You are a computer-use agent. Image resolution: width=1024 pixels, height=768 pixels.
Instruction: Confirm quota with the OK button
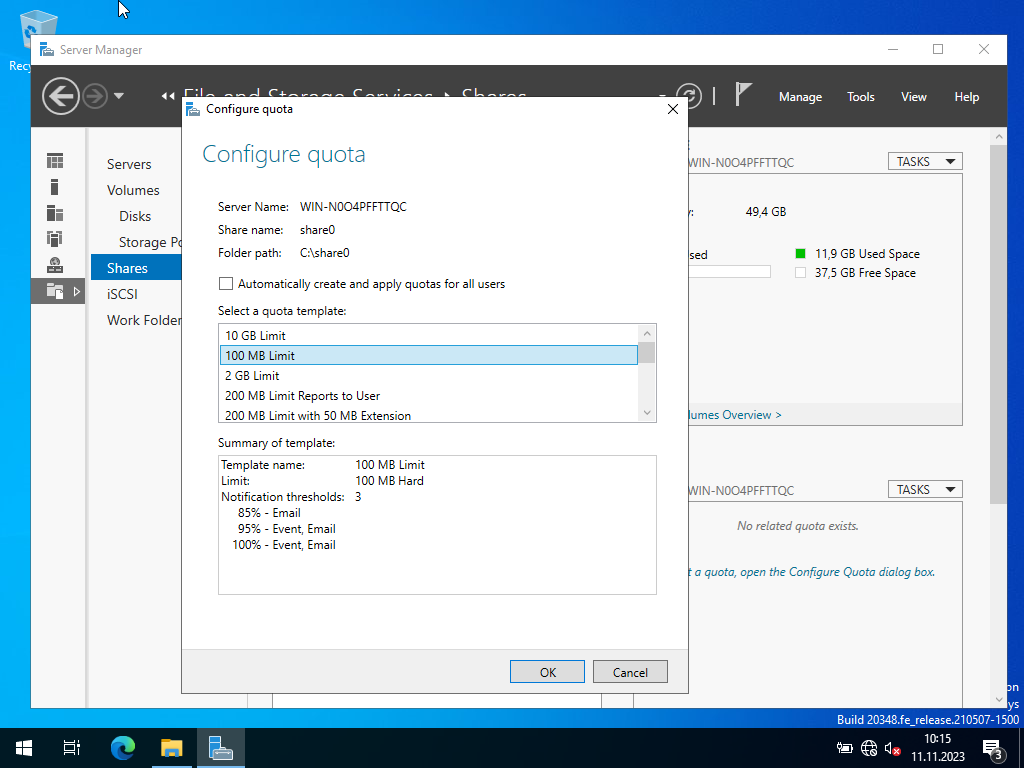tap(547, 672)
